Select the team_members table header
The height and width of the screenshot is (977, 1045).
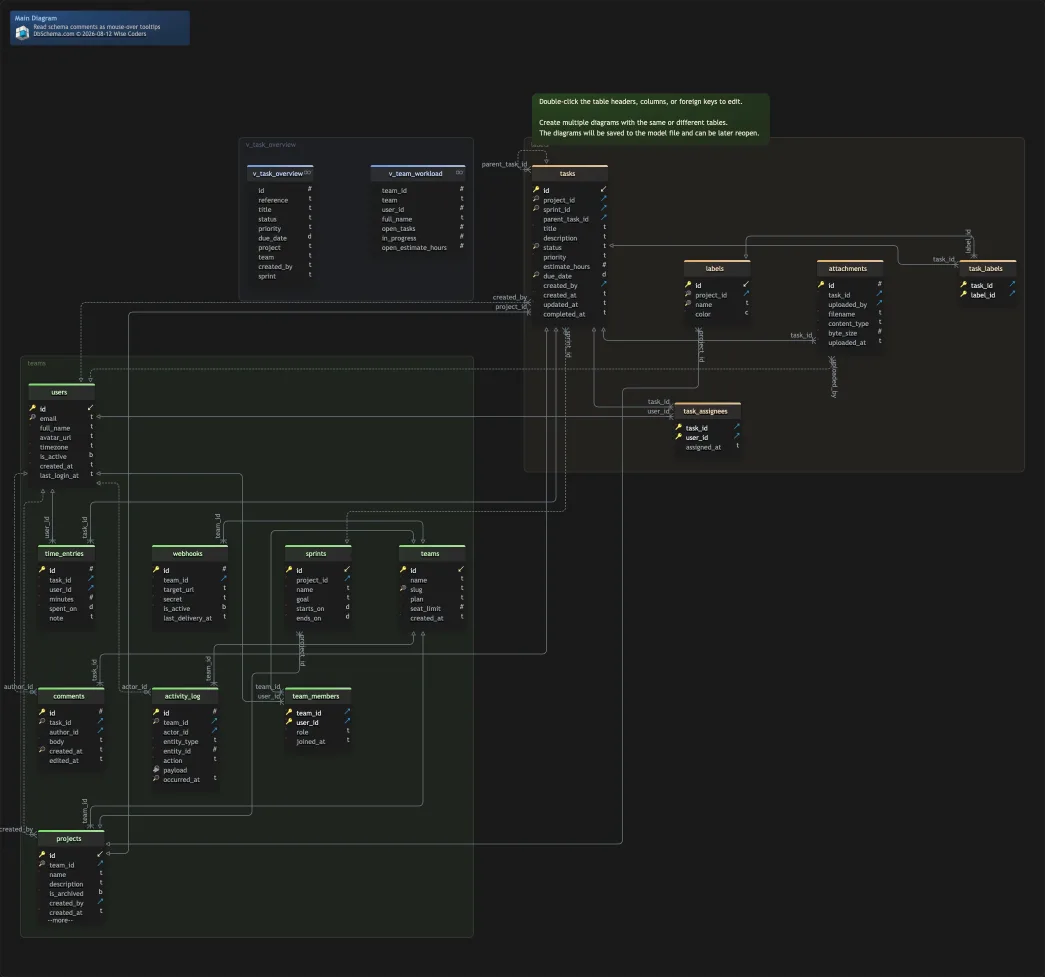[x=318, y=696]
